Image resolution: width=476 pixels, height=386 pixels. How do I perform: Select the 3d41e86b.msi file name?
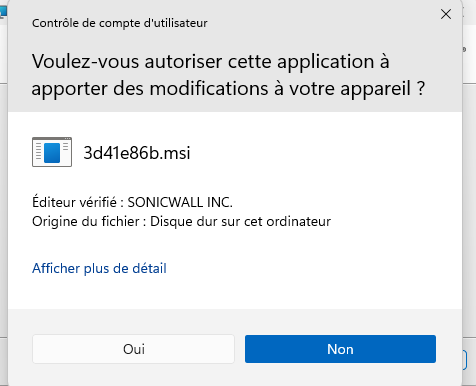pos(137,153)
